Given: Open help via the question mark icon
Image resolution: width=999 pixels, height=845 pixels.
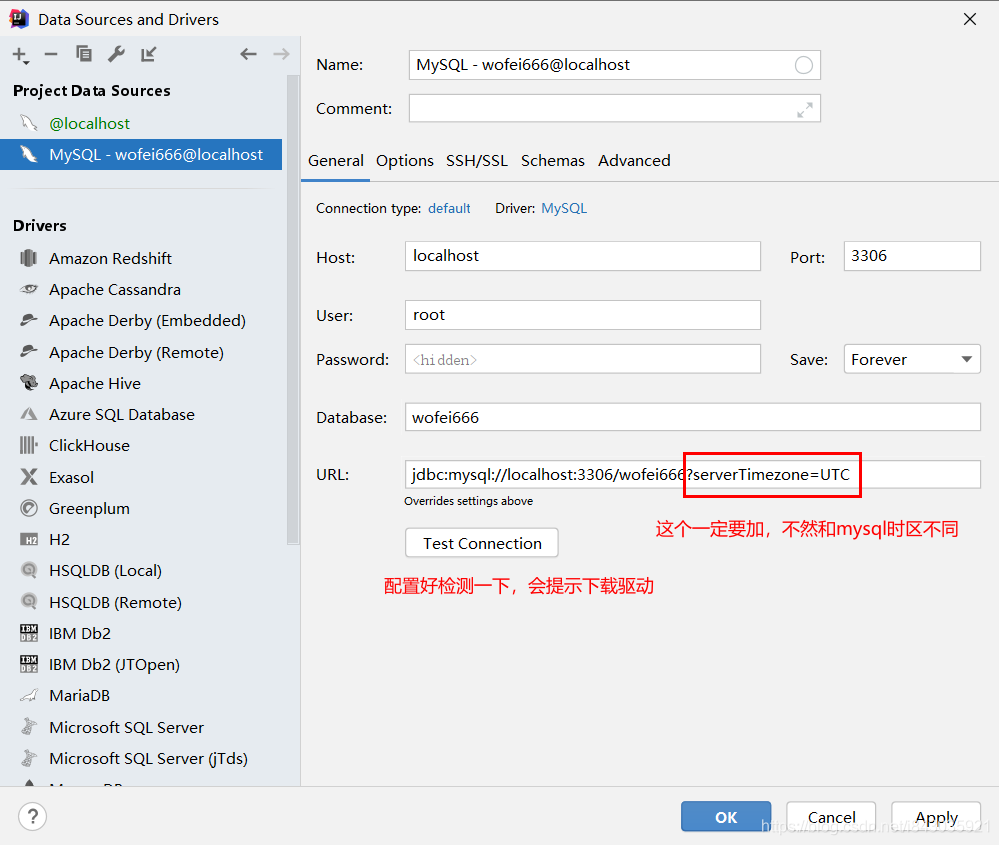Looking at the screenshot, I should coord(31,816).
